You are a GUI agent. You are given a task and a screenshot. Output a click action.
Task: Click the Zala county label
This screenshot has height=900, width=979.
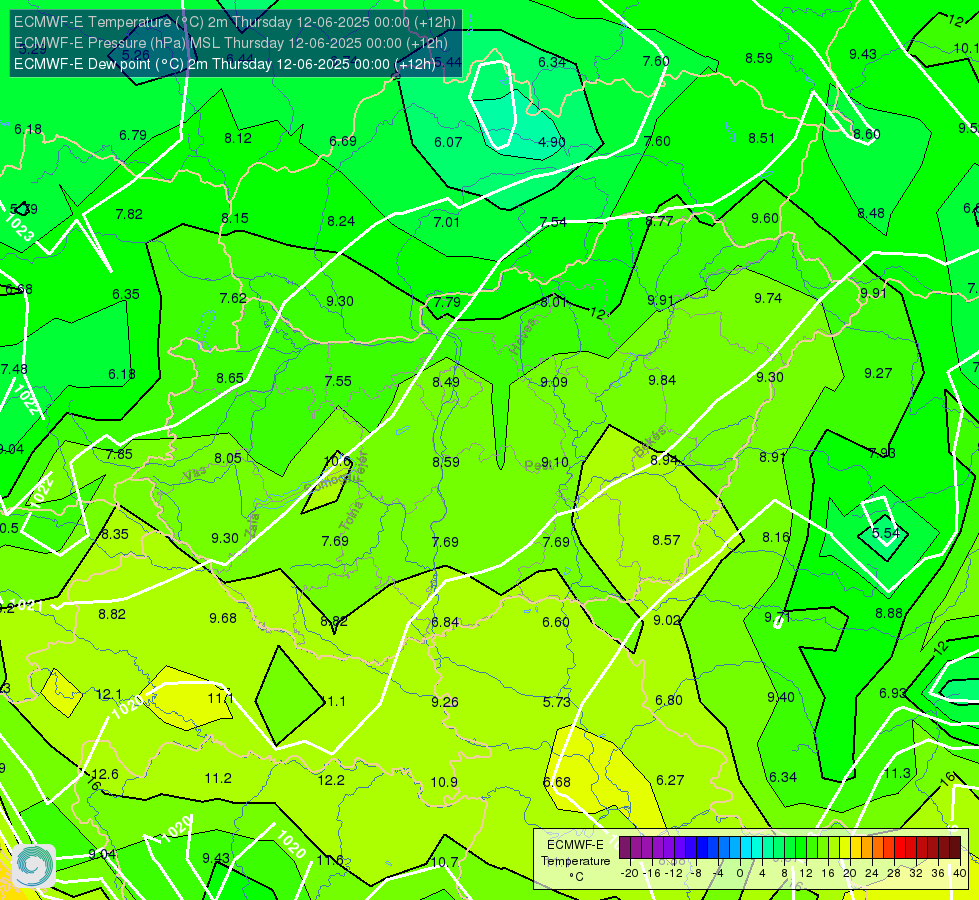pyautogui.click(x=252, y=526)
